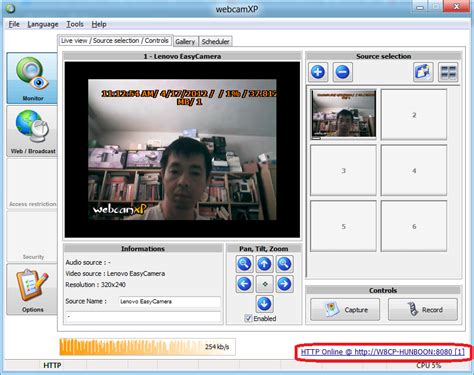Viewport: 474px width, 375px height.
Task: Select the Security sidebar item
Action: tap(32, 237)
